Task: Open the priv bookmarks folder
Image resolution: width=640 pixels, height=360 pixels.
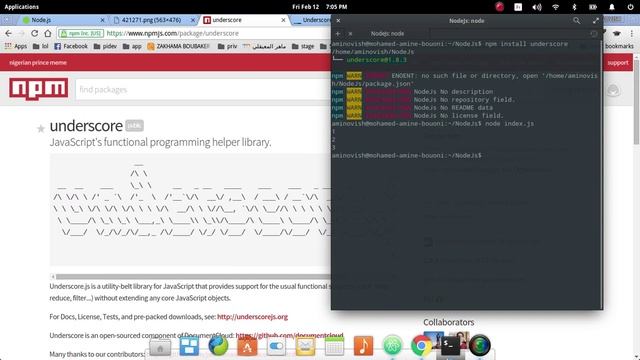Action: [x=227, y=47]
